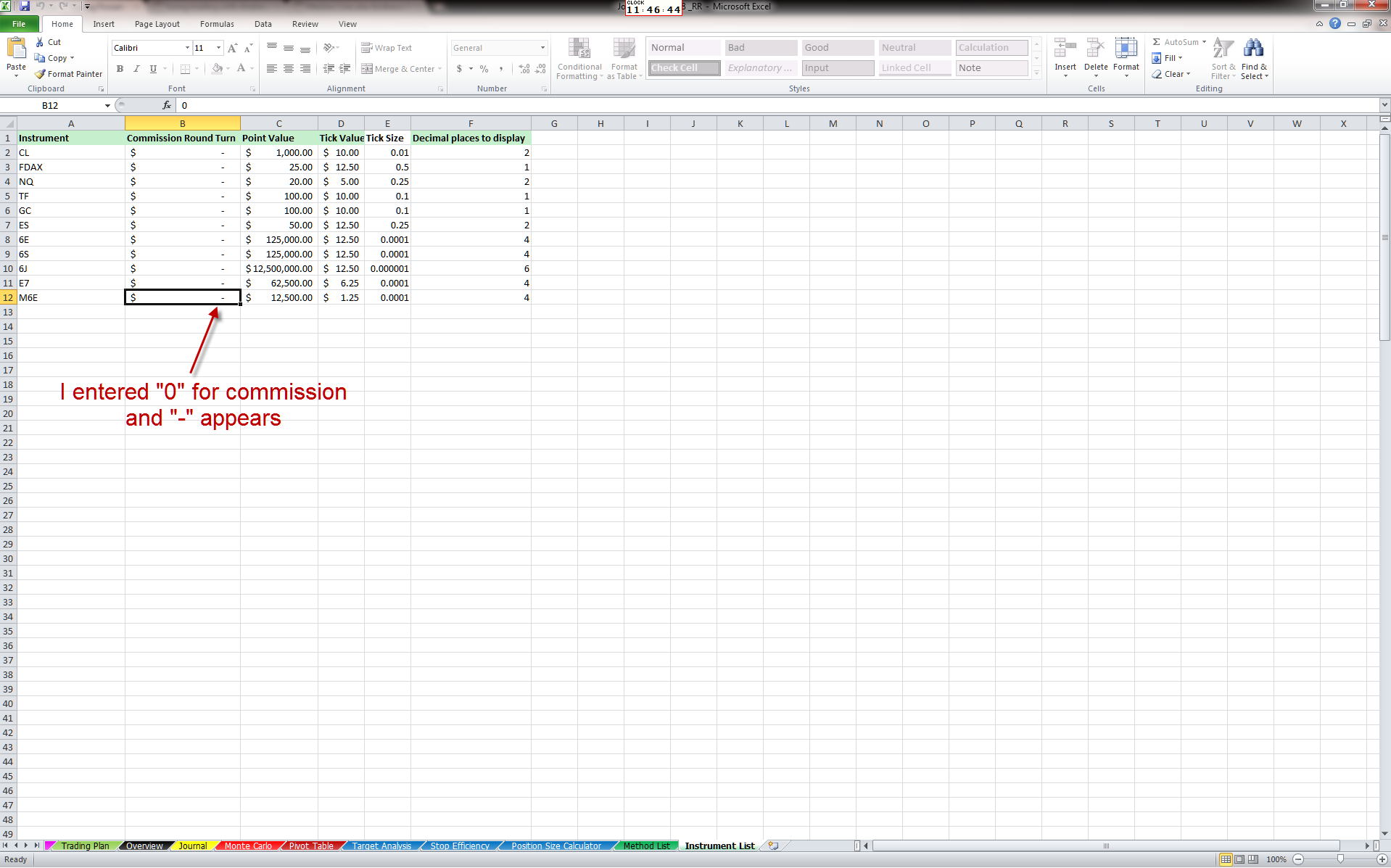
Task: Toggle Bottom Align
Action: click(305, 48)
